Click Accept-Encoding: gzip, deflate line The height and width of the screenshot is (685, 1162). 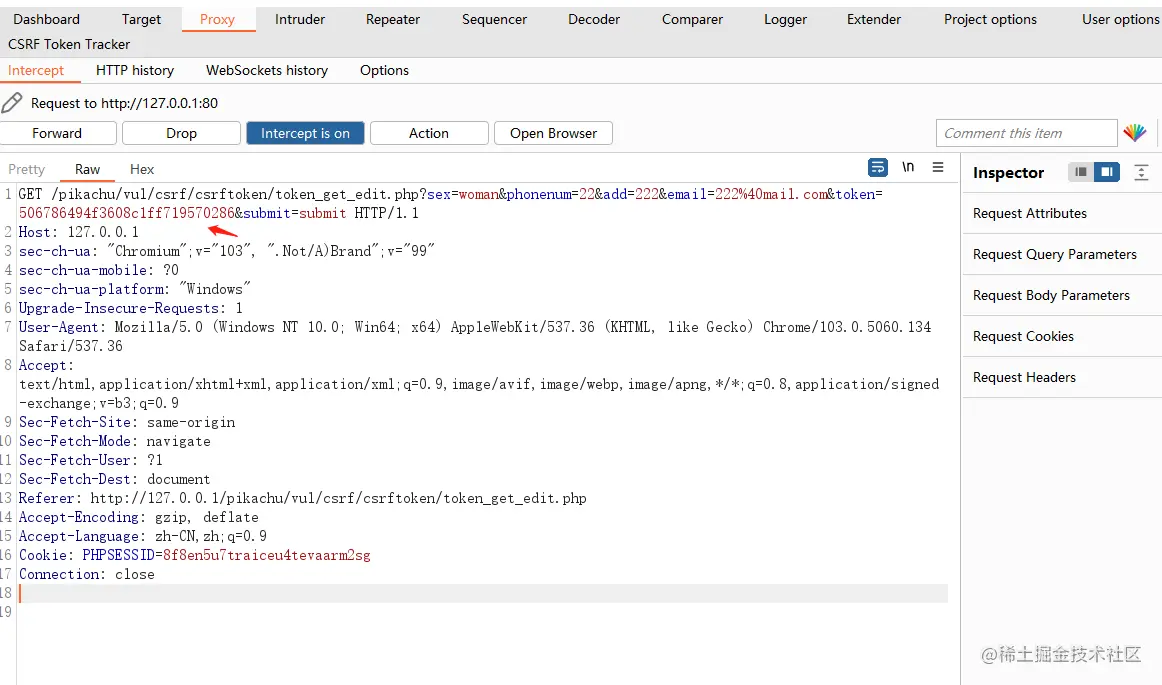coord(139,517)
